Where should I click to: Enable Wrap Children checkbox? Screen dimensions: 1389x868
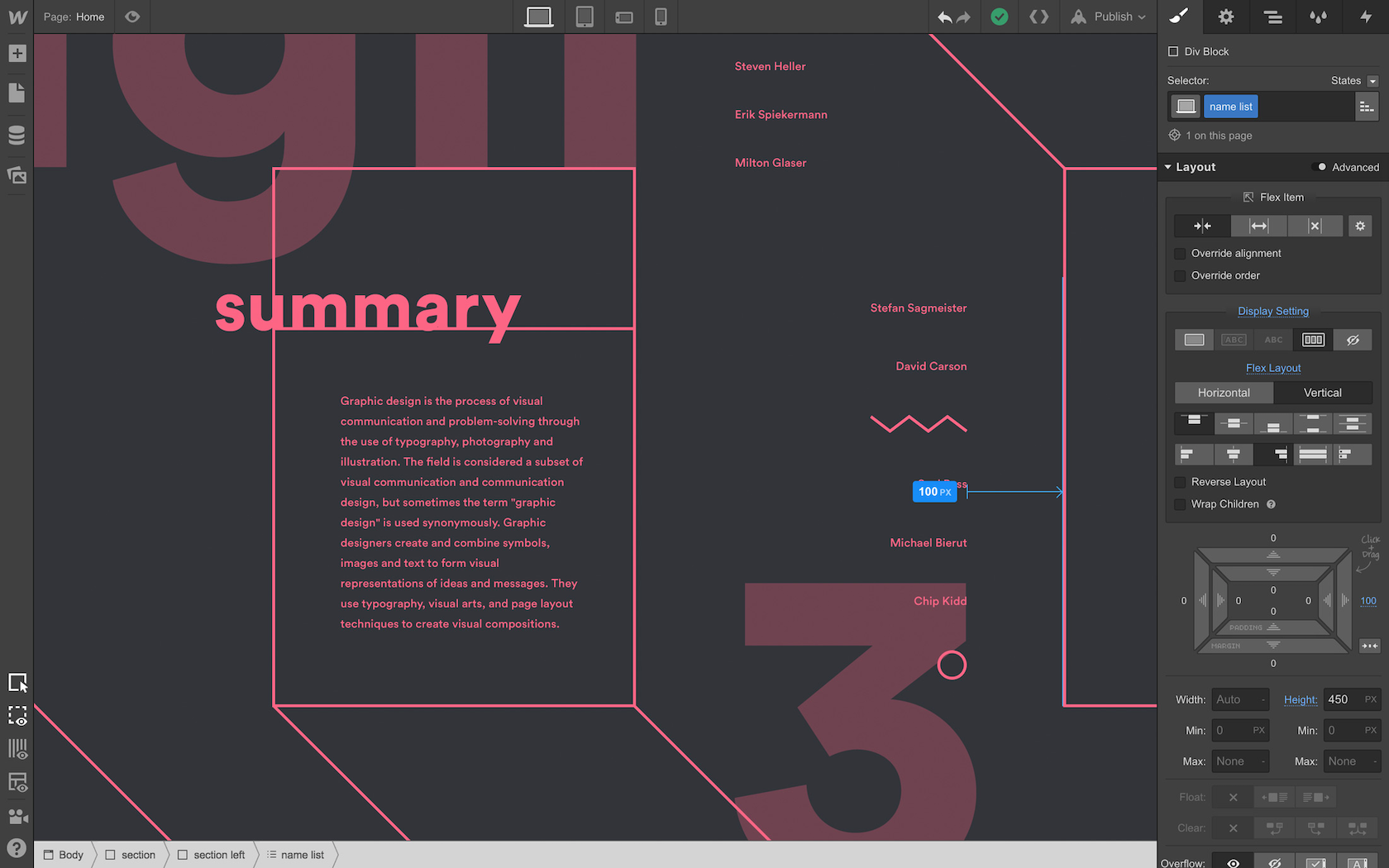[x=1181, y=504]
